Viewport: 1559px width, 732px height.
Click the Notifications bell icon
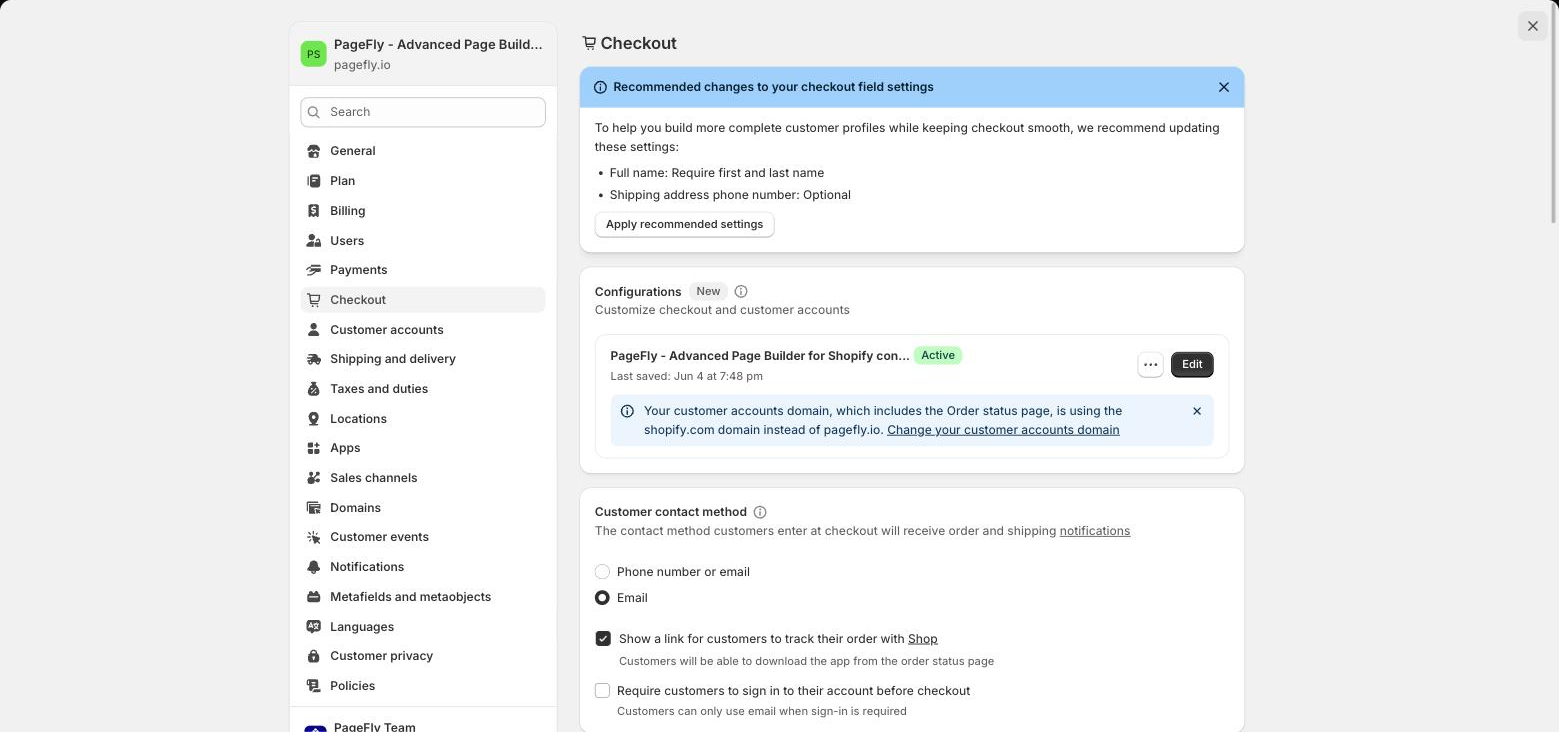point(314,567)
